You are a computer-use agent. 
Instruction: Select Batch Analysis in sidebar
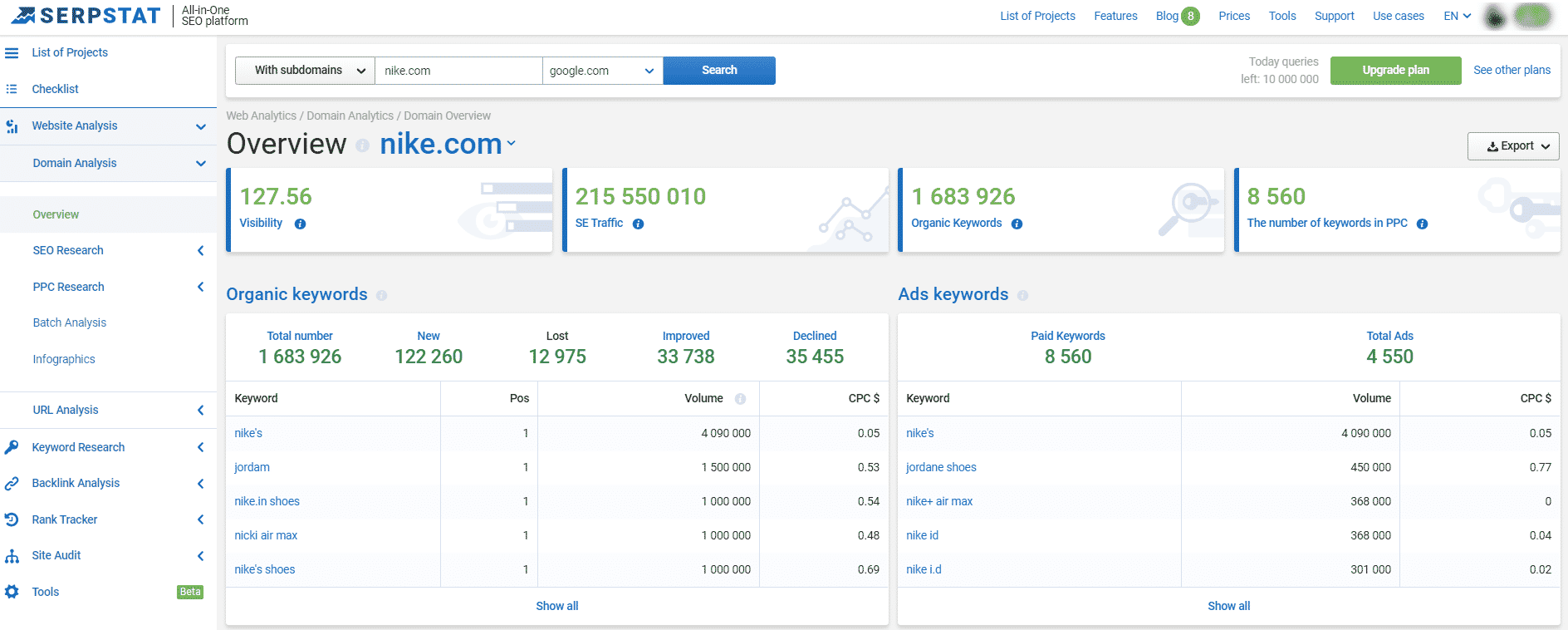coord(70,322)
